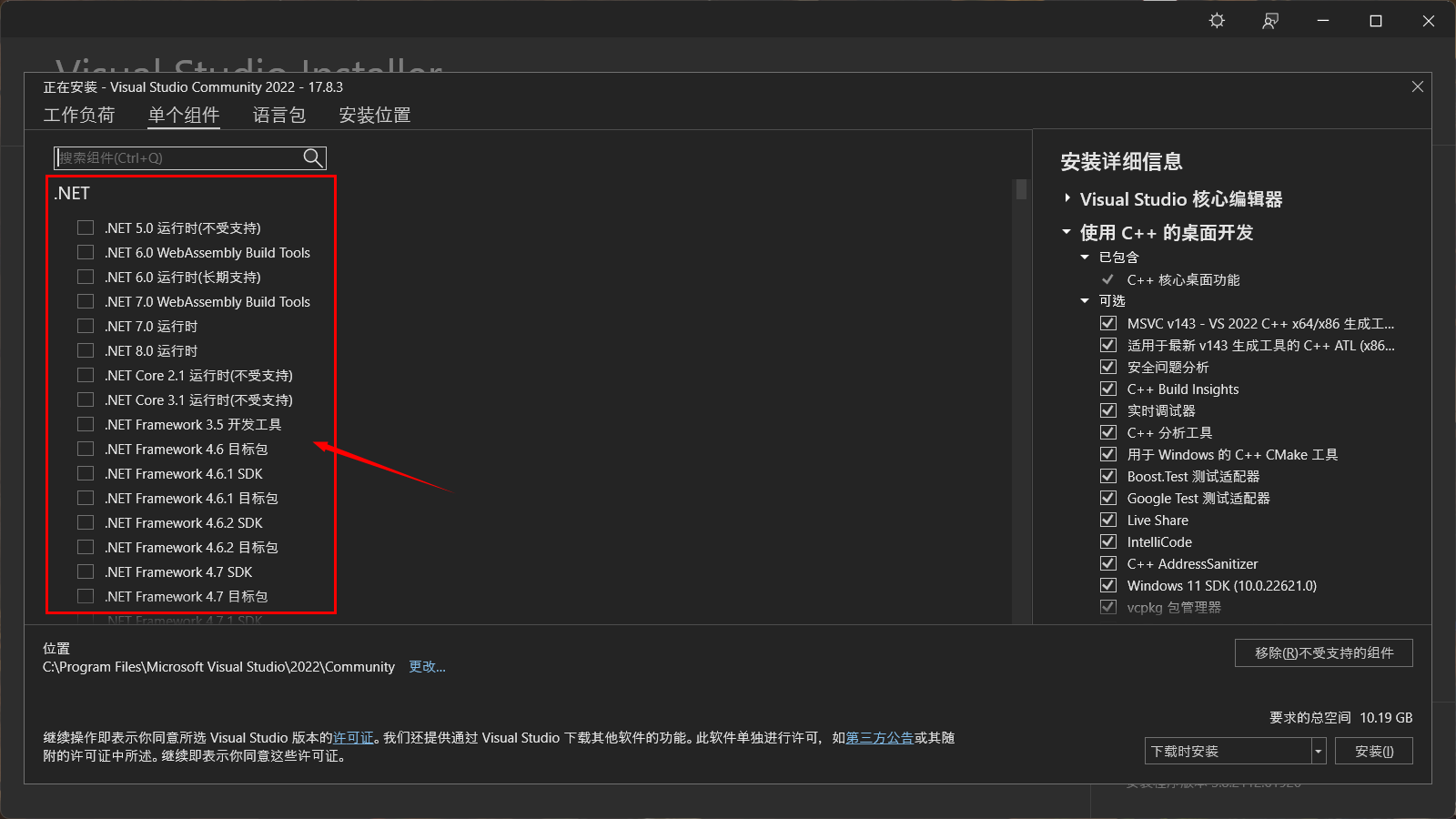Screen dimensions: 1456x819
Task: Disable Boost.Test 测试适配器
Action: coord(1108,476)
